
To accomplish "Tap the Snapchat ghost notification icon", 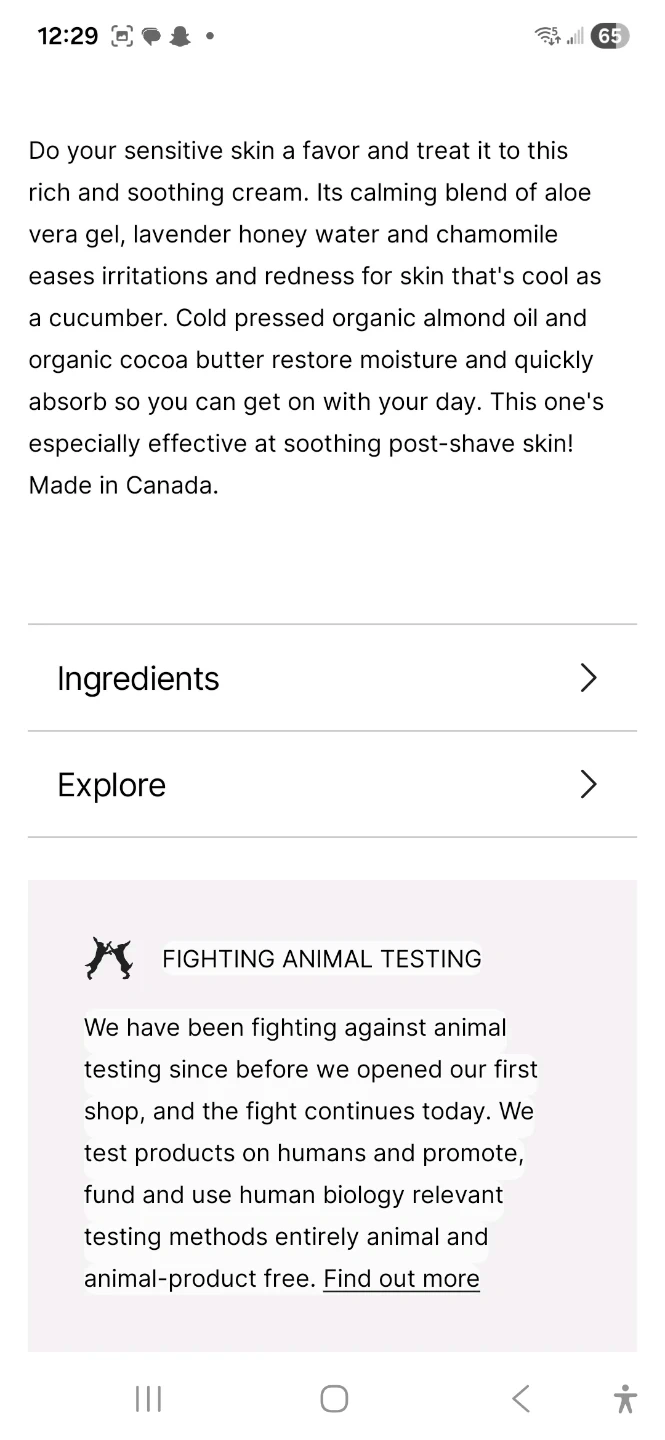I will (x=180, y=37).
